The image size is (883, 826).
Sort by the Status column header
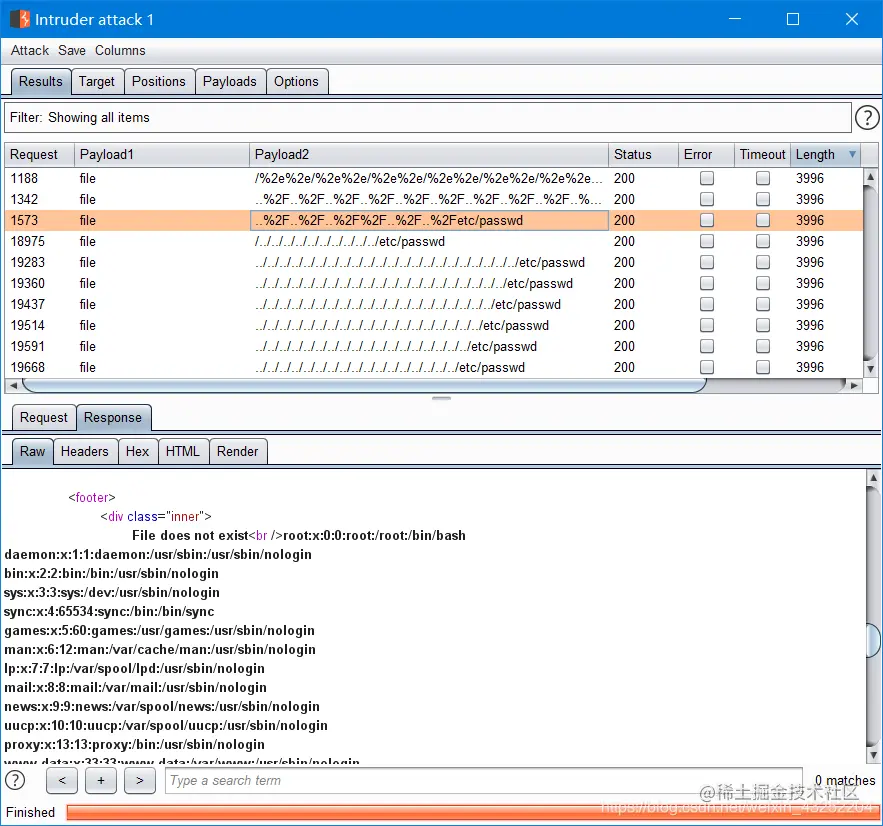tap(643, 154)
